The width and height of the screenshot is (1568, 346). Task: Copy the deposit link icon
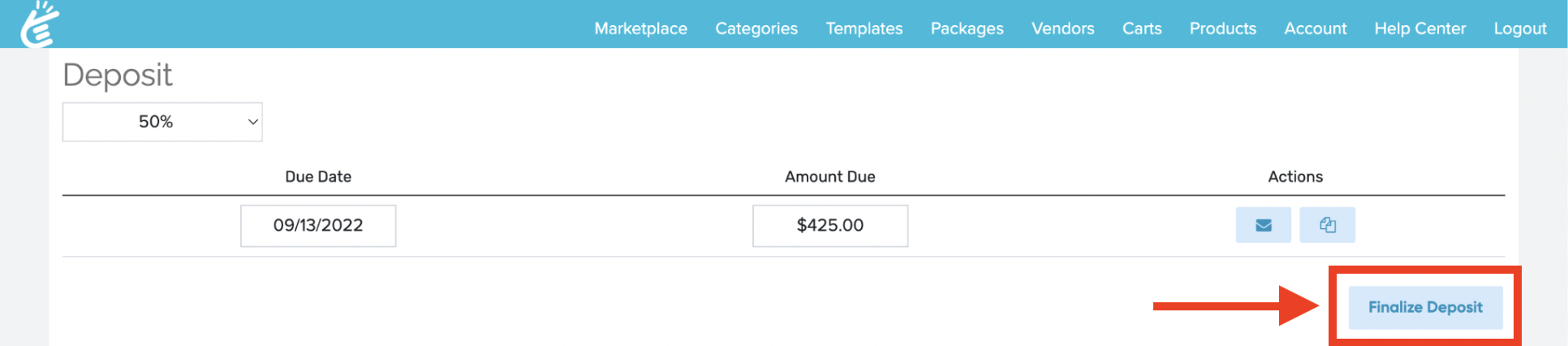1327,225
